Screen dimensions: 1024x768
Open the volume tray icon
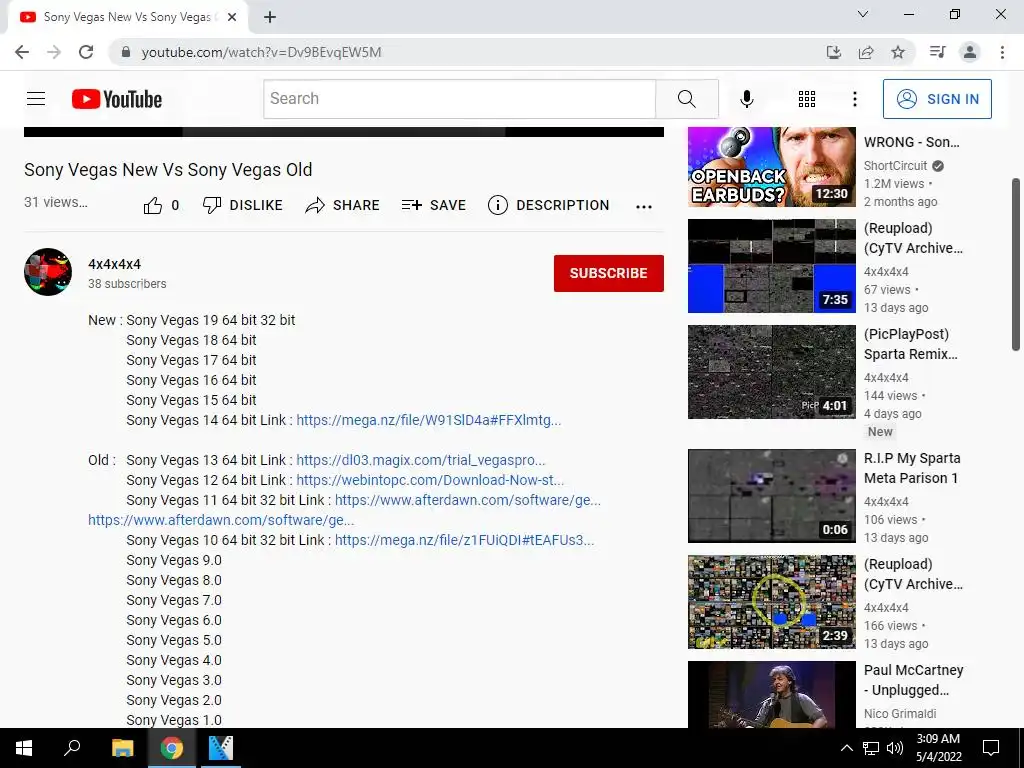[x=895, y=748]
